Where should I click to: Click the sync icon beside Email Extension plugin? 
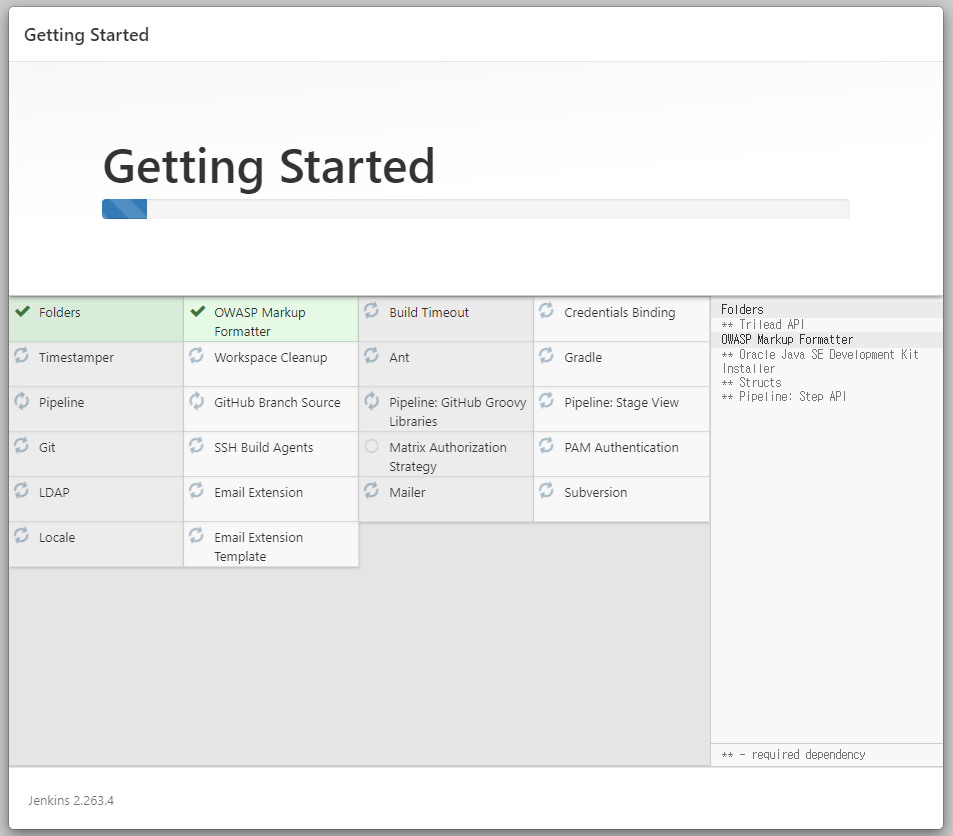196,490
